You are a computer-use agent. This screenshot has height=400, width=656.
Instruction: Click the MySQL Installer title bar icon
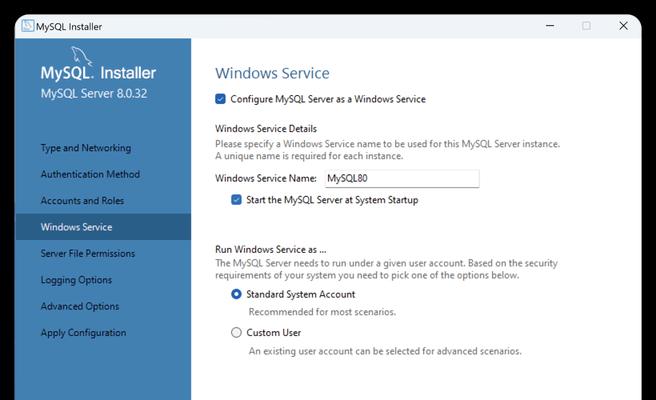coord(28,26)
